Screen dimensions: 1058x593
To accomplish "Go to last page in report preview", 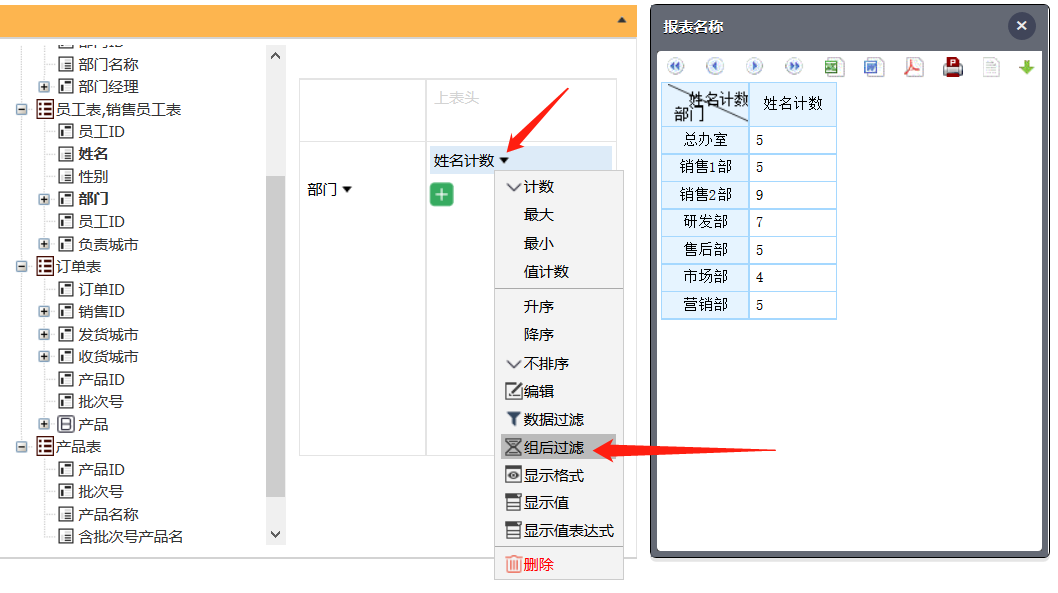I will (x=794, y=66).
